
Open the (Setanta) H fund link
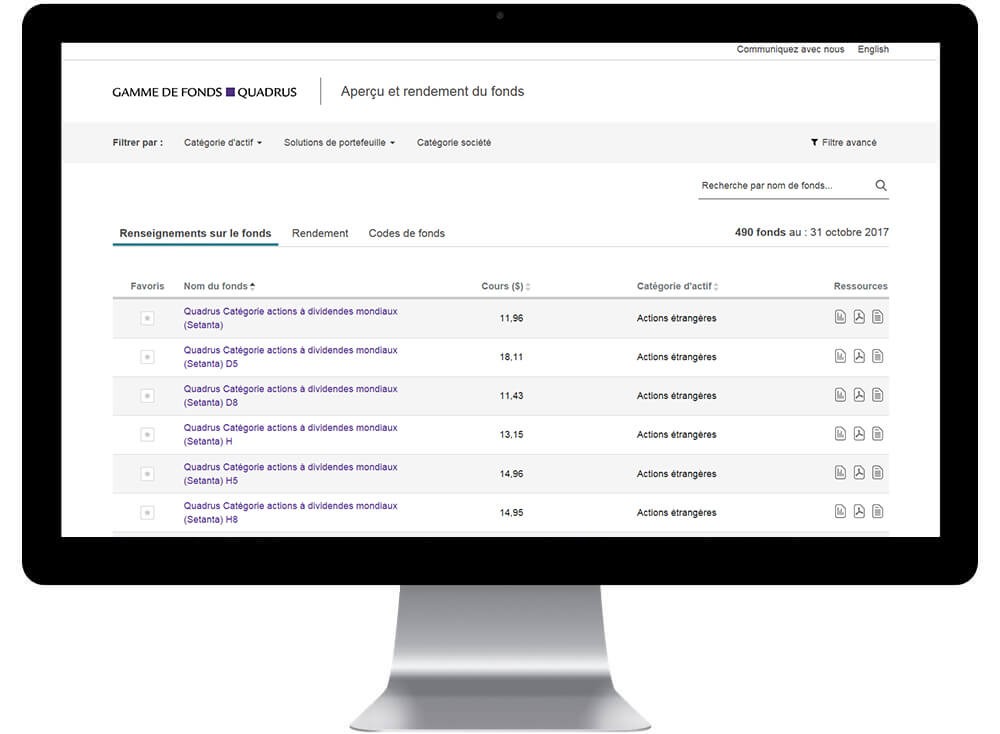[290, 435]
